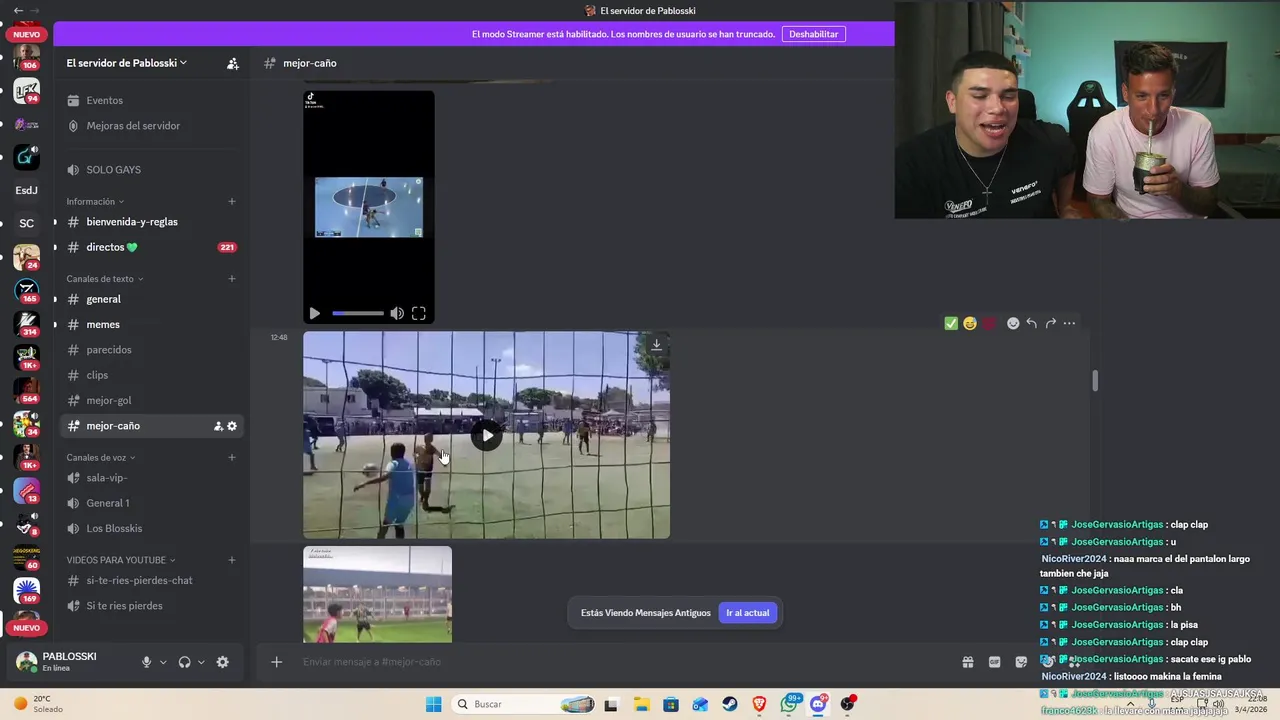
Task: Forward the message with arrow icon
Action: pos(1051,323)
